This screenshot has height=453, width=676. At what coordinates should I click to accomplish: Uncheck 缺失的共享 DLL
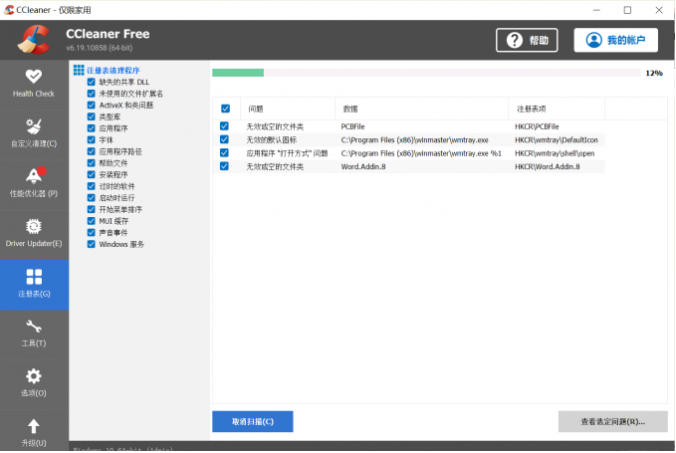91,82
